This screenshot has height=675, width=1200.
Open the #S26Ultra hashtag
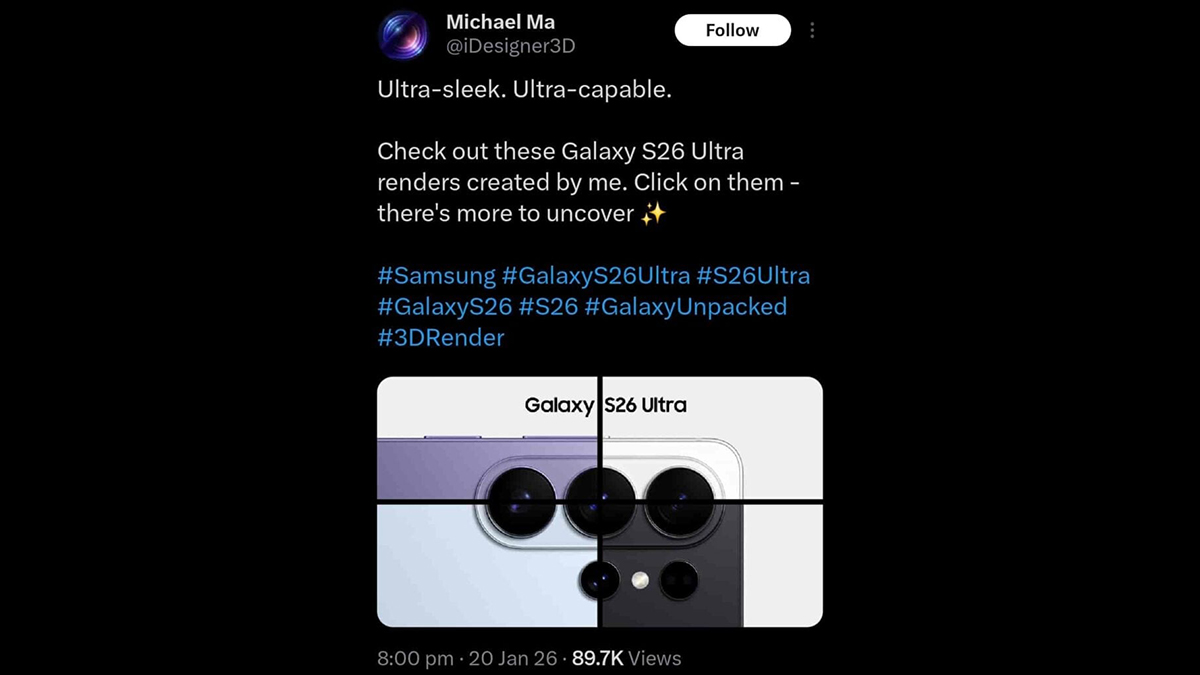click(753, 275)
